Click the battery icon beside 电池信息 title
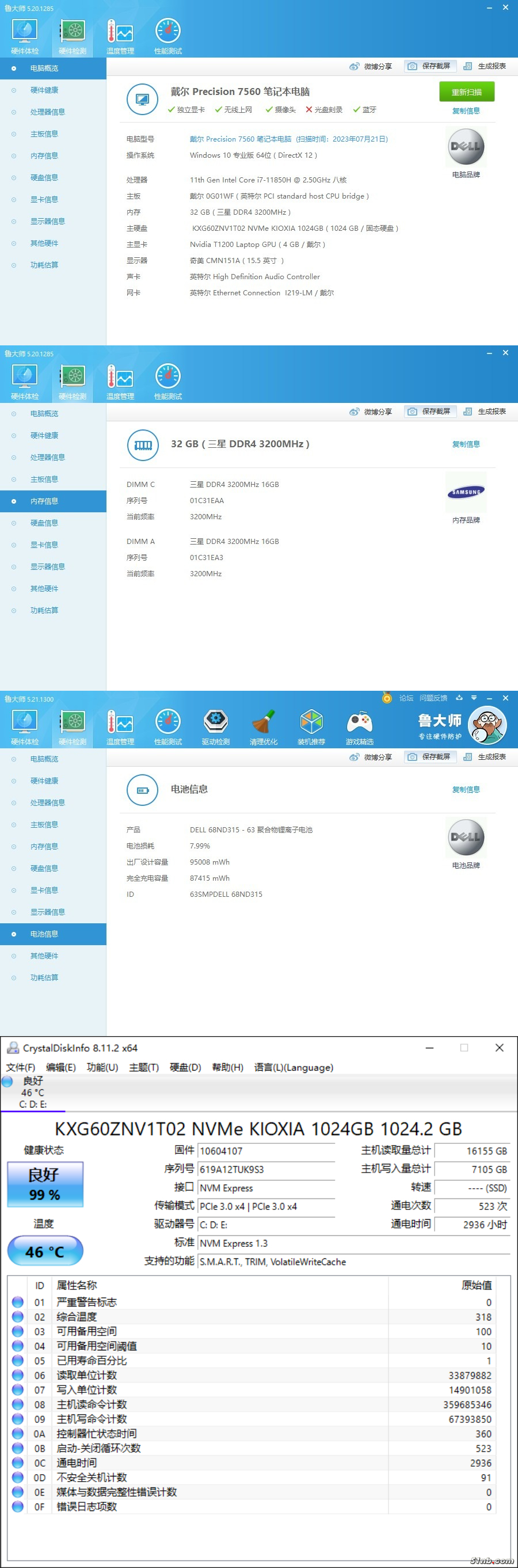518x1568 pixels. click(142, 790)
